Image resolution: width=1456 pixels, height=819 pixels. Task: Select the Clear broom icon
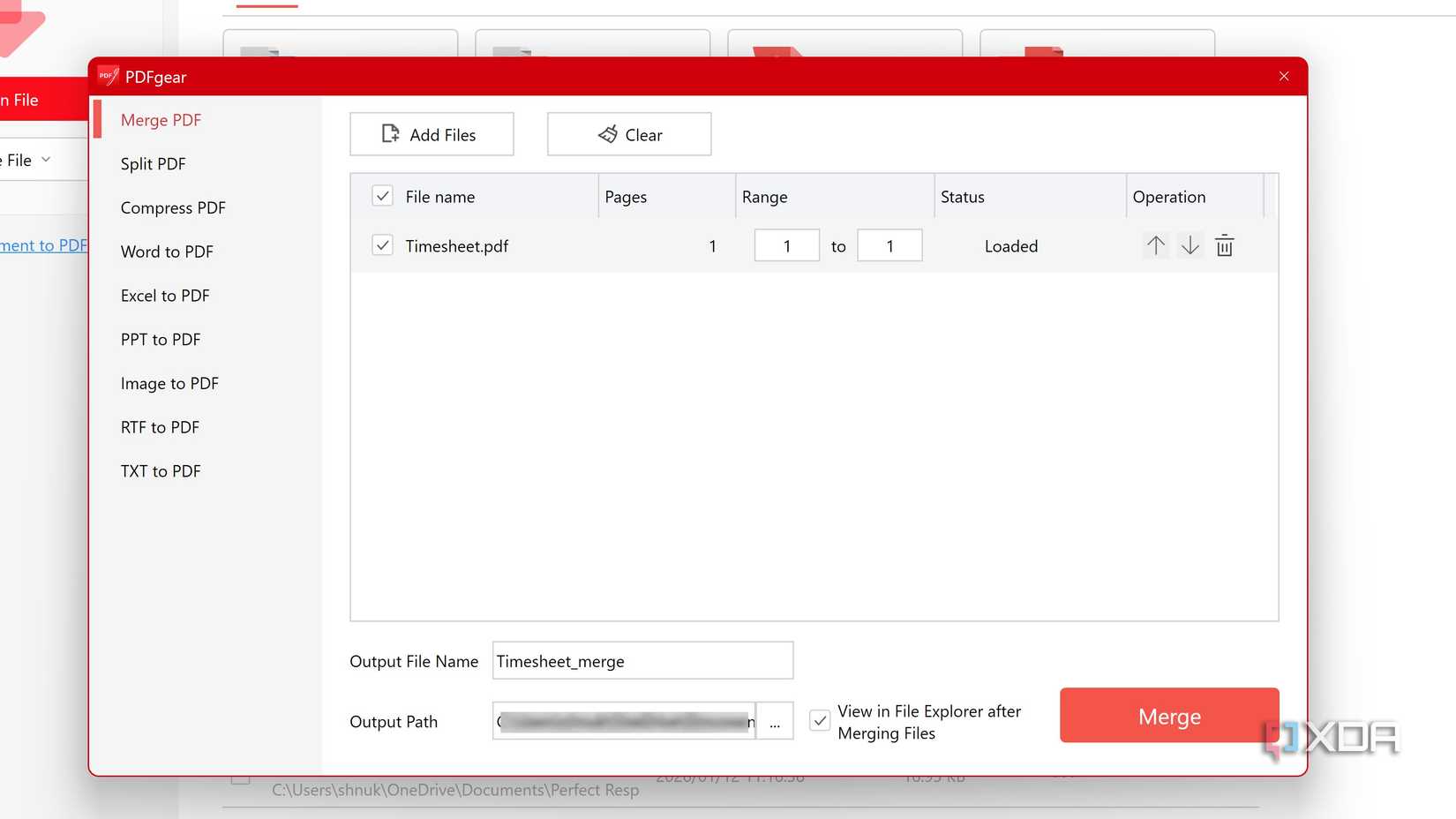[607, 134]
